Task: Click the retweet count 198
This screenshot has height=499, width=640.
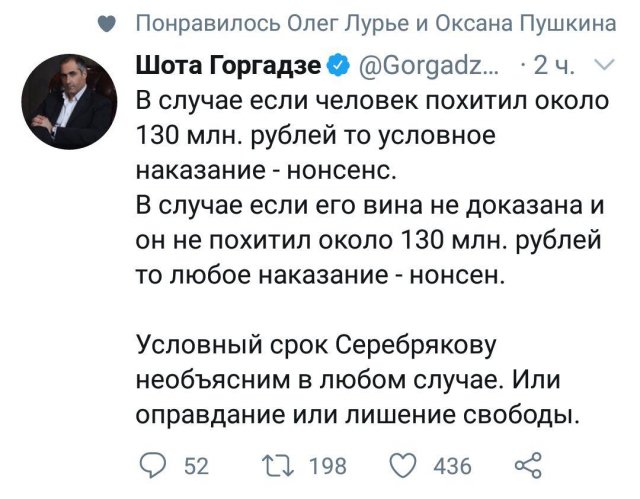Action: 327,465
